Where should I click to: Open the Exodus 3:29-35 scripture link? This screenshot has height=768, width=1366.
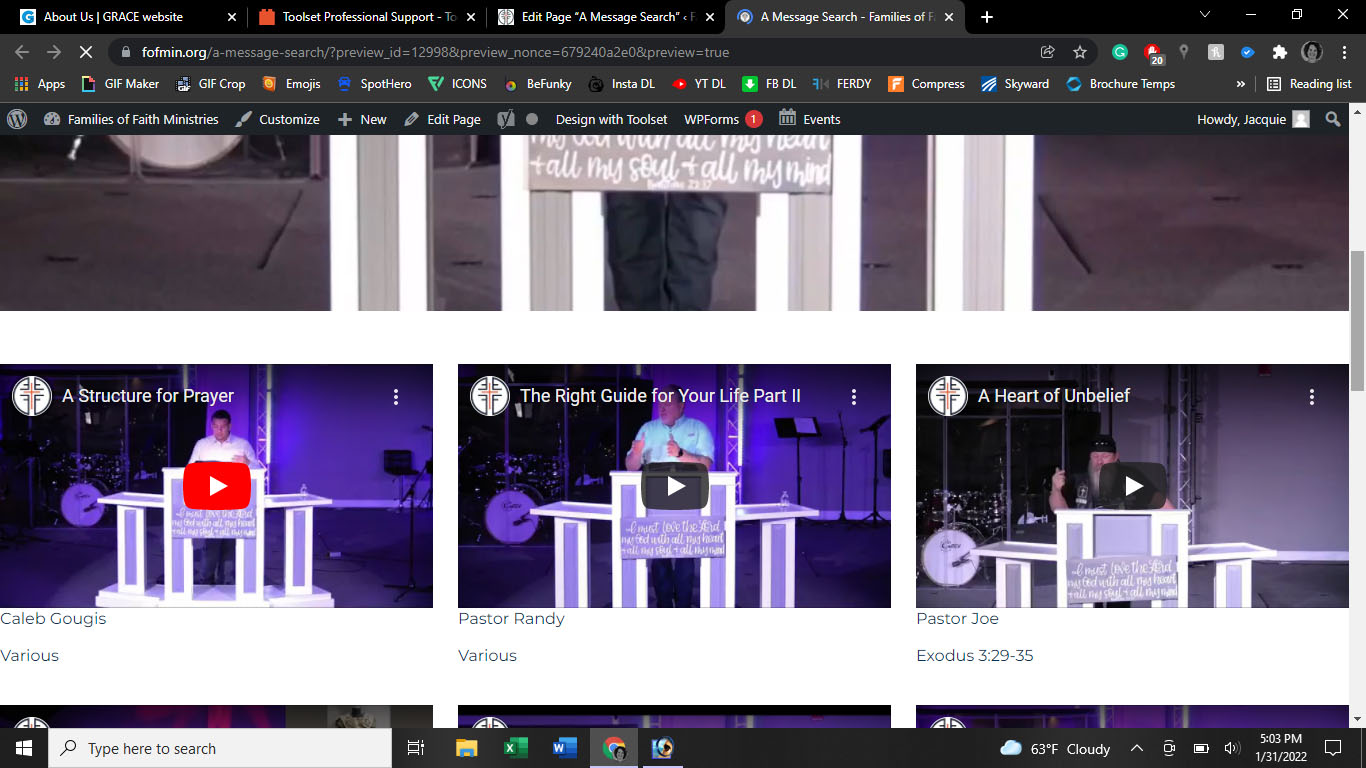[x=974, y=656]
